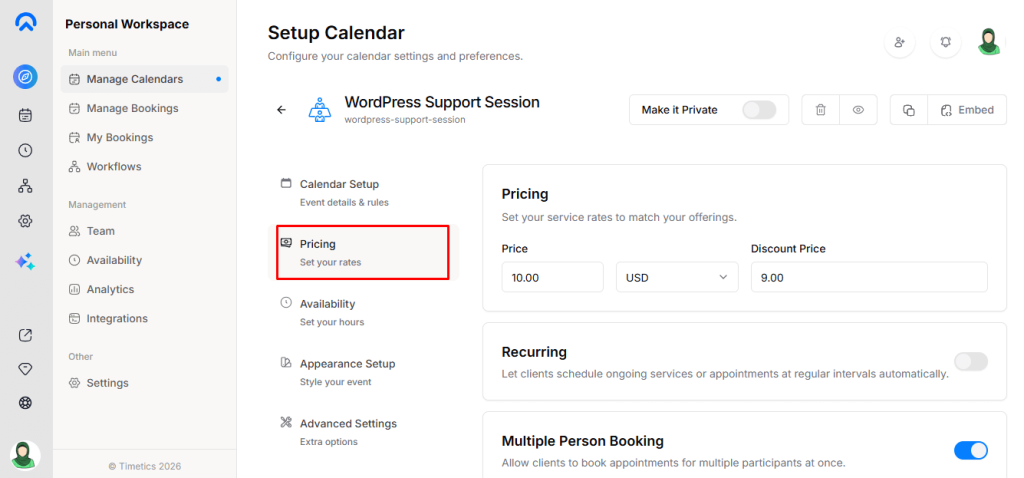Open the Availability setup tab
1024x478 pixels.
[x=327, y=311]
